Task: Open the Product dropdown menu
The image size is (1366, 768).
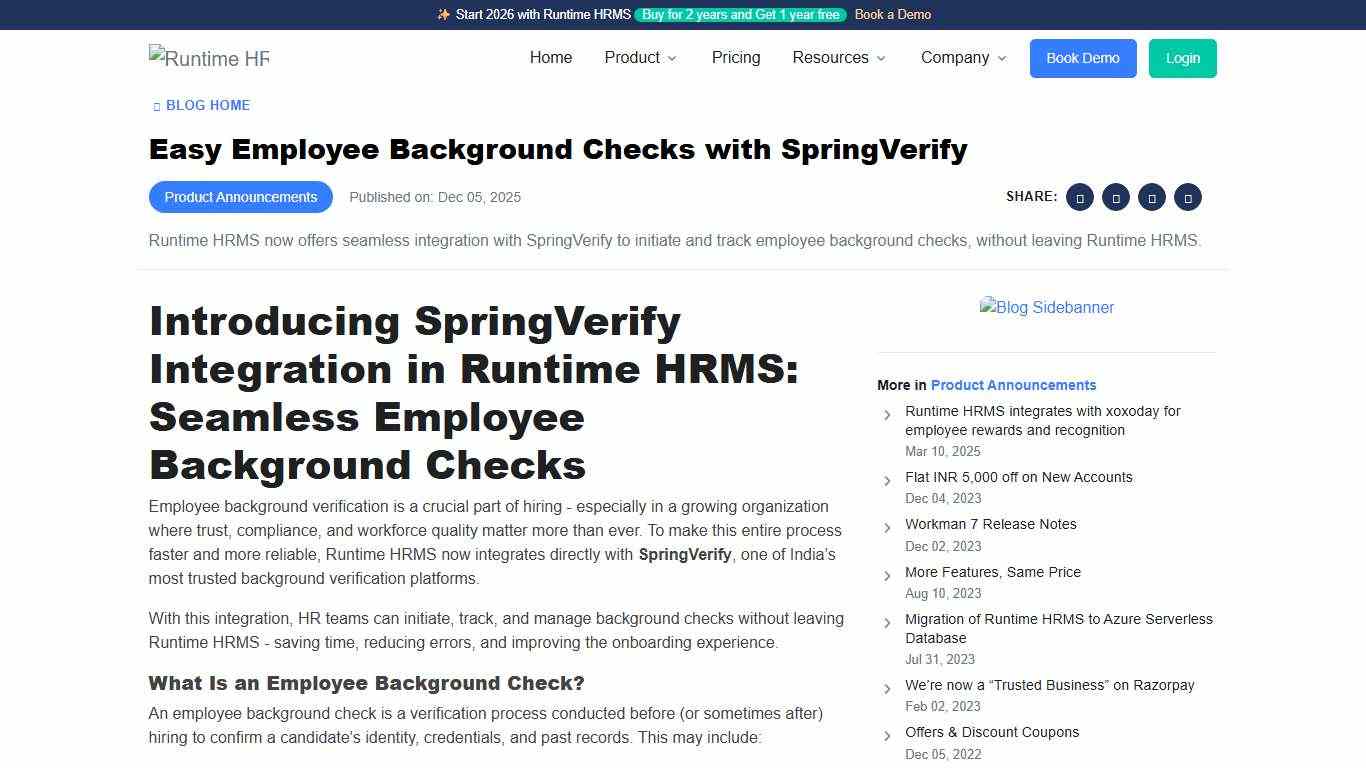Action: point(640,58)
